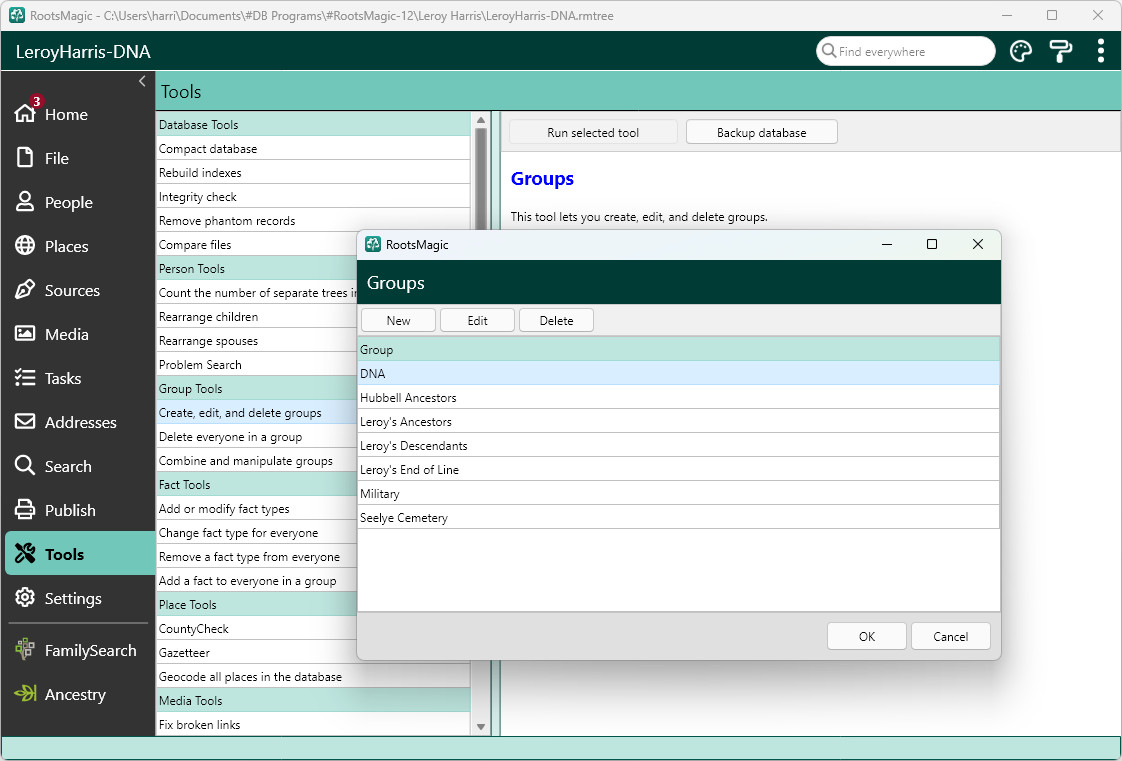
Task: Click Run selected tool button
Action: [593, 132]
